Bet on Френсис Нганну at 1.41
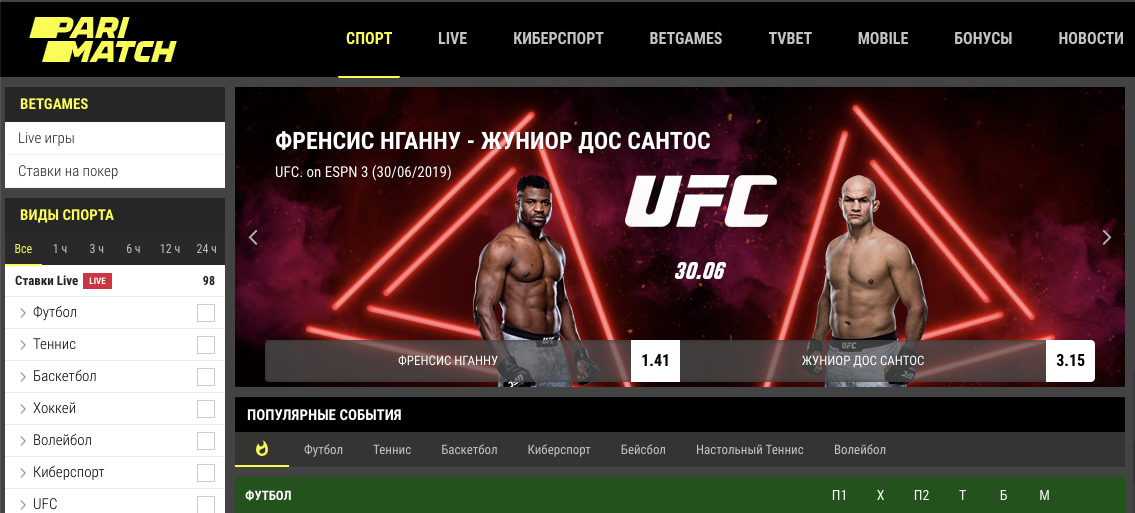Image resolution: width=1135 pixels, height=513 pixels. click(655, 360)
